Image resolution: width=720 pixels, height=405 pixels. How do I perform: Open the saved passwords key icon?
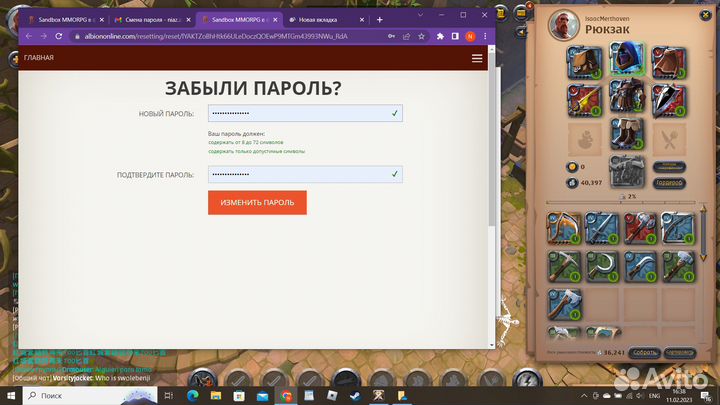click(x=392, y=36)
